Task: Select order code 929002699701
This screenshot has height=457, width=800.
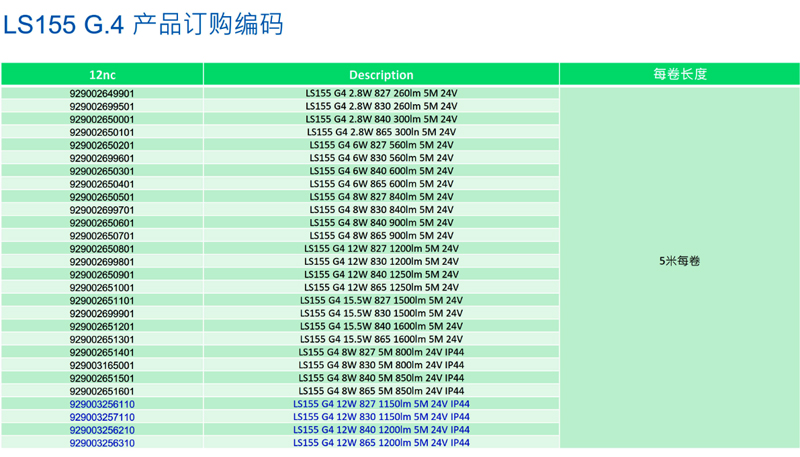Action: click(102, 210)
